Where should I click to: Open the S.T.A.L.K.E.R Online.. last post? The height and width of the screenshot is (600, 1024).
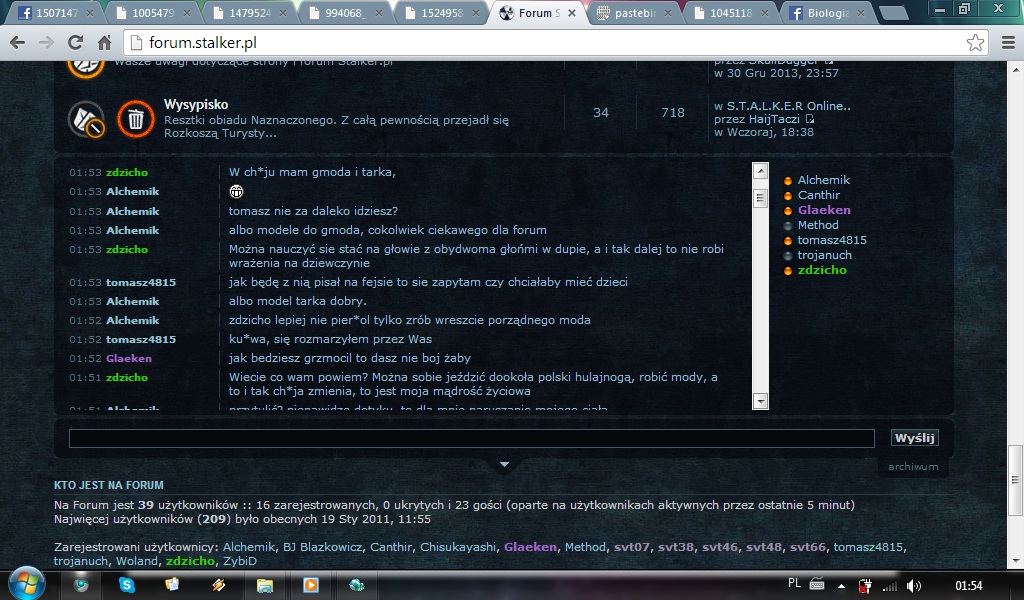[788, 106]
